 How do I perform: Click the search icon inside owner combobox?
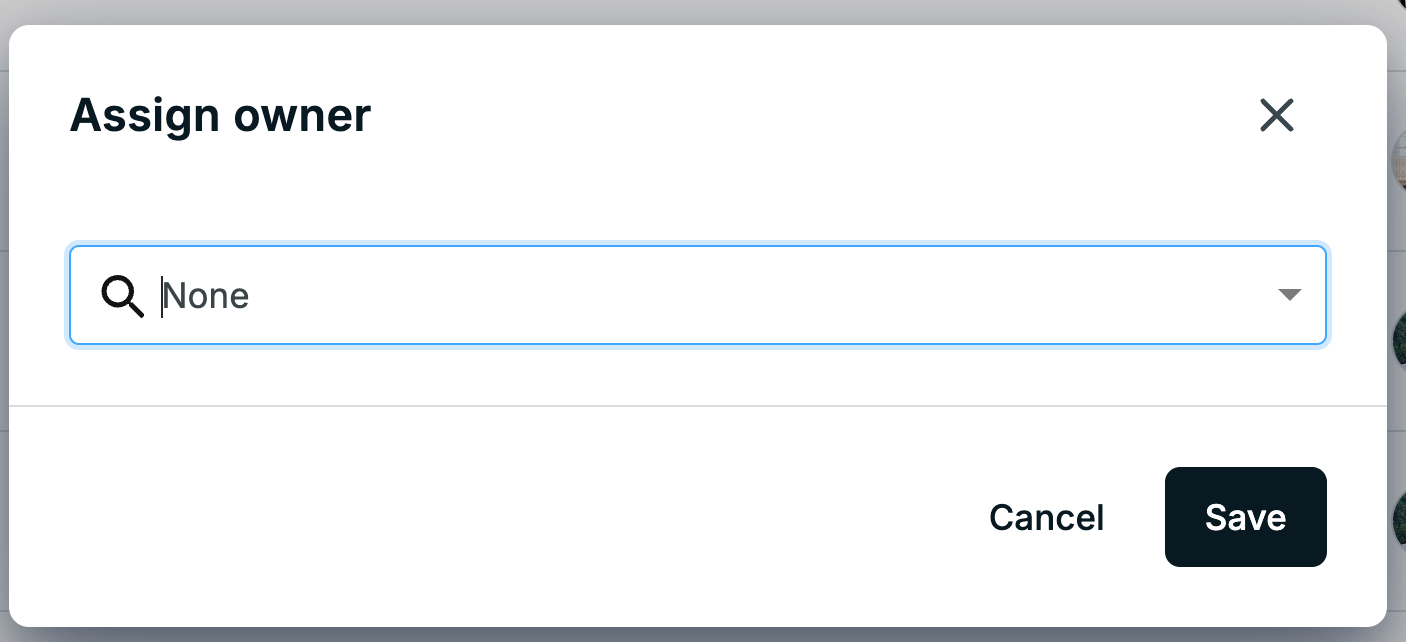click(123, 297)
